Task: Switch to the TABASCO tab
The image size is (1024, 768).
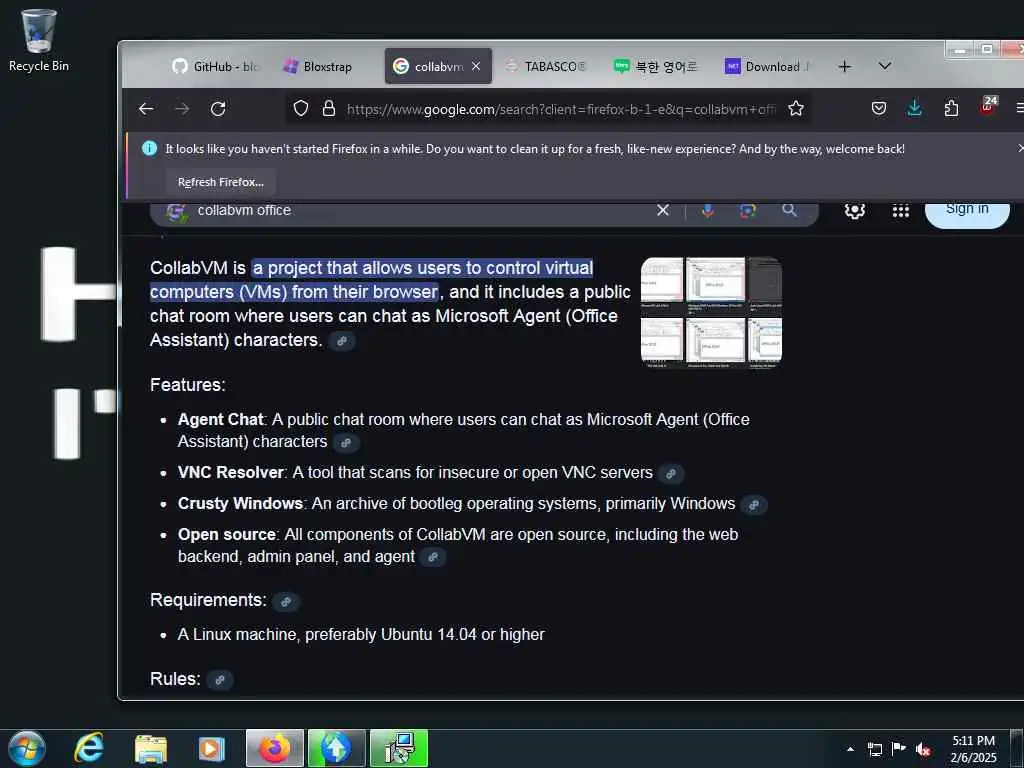Action: coord(547,67)
